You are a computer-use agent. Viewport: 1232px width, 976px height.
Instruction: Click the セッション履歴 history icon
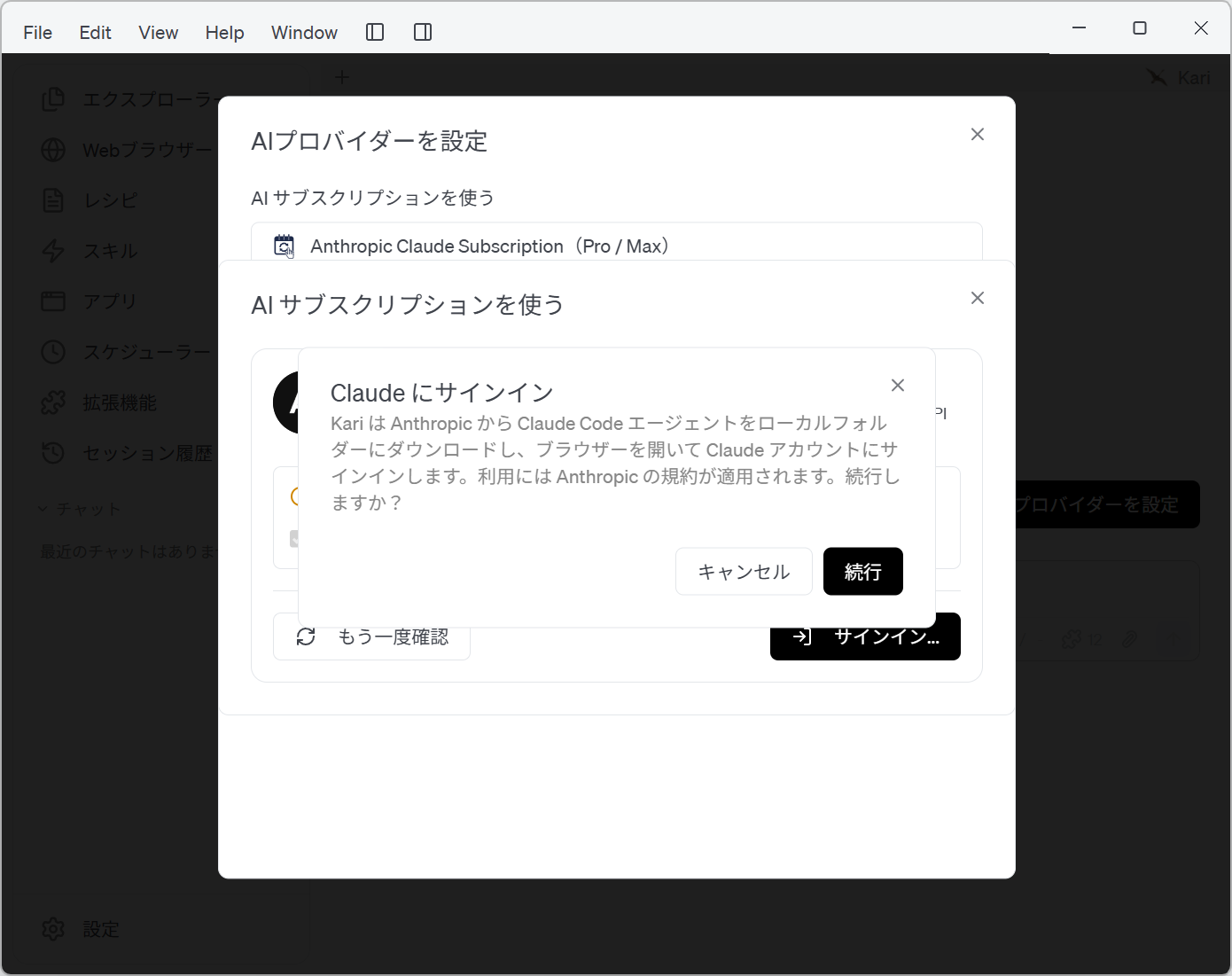tap(53, 453)
